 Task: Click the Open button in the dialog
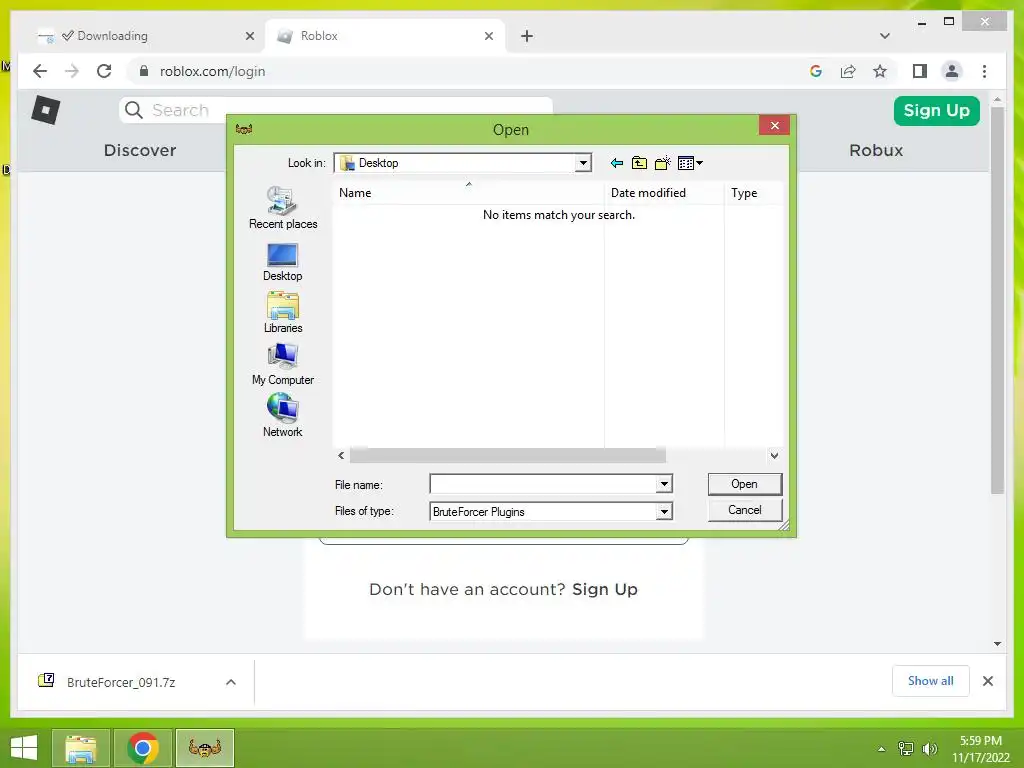744,484
